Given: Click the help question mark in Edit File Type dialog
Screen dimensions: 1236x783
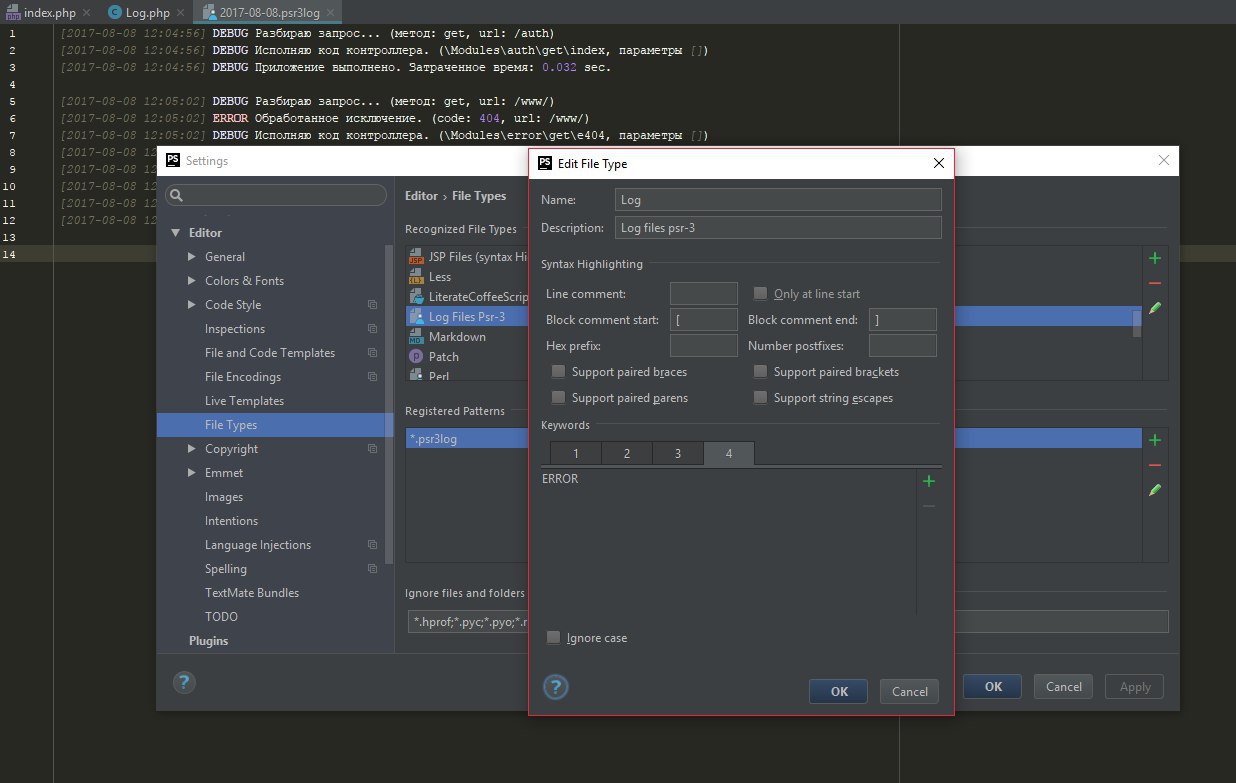Looking at the screenshot, I should click(x=555, y=687).
